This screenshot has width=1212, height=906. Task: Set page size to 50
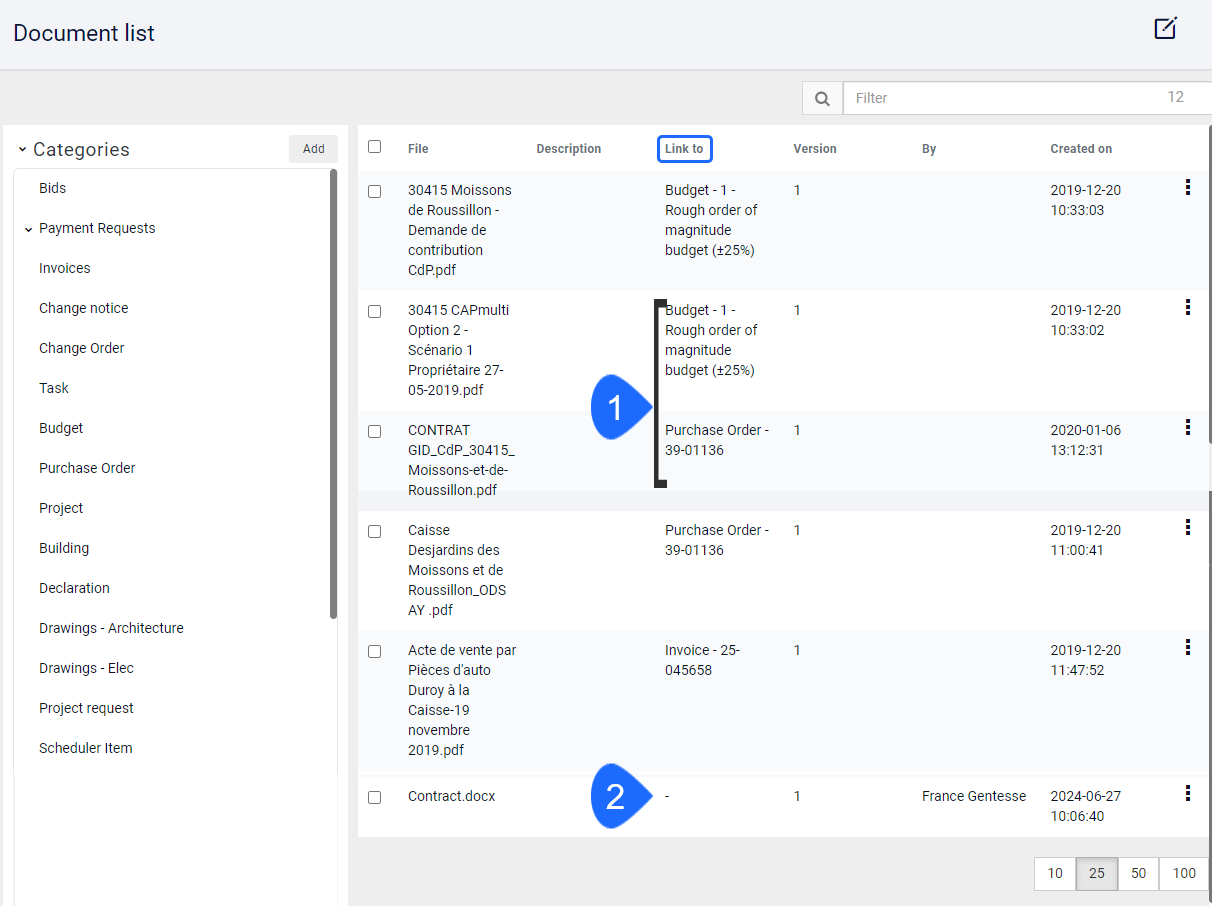click(x=1138, y=873)
